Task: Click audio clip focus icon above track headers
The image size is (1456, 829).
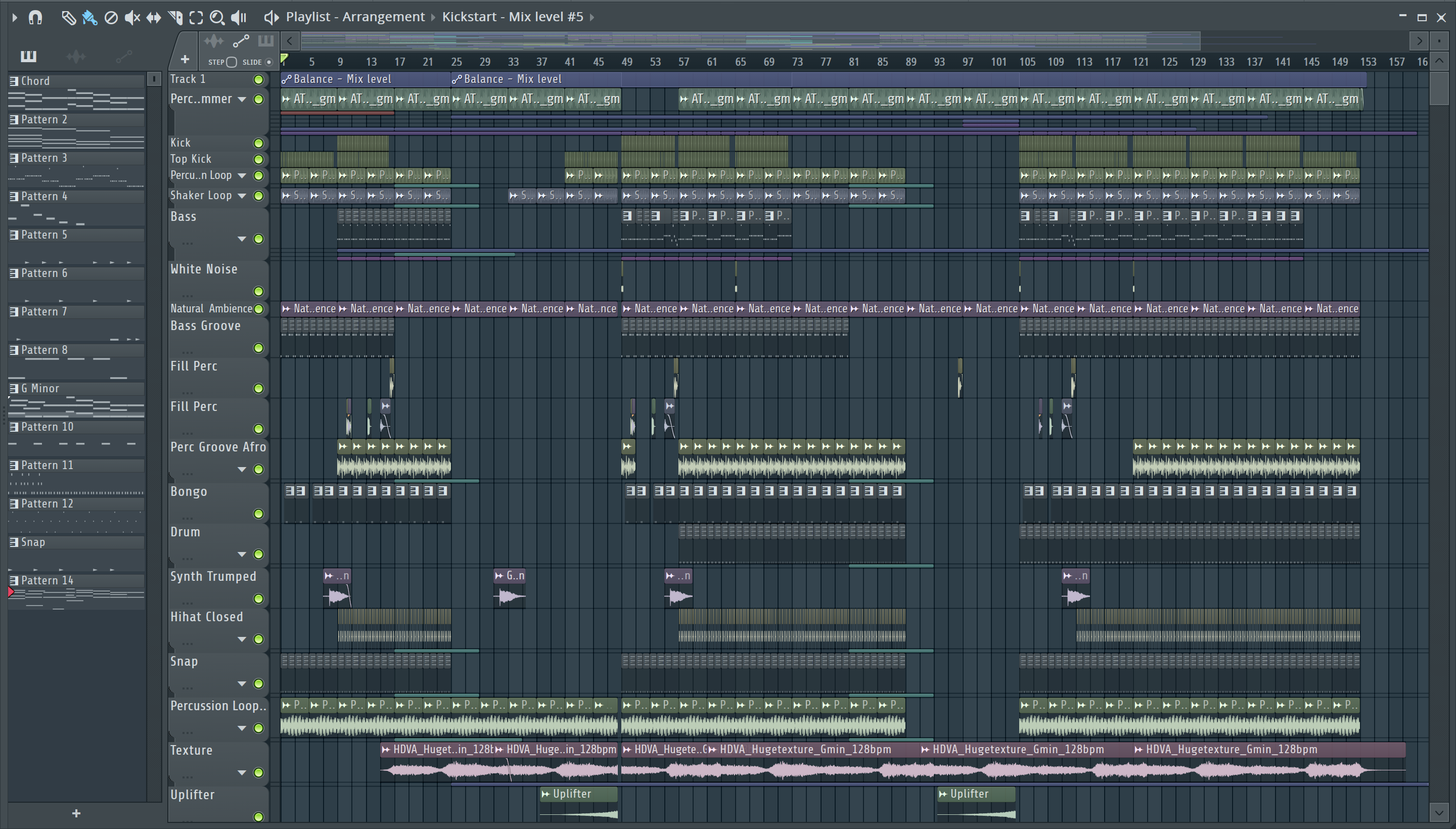Action: pos(213,41)
